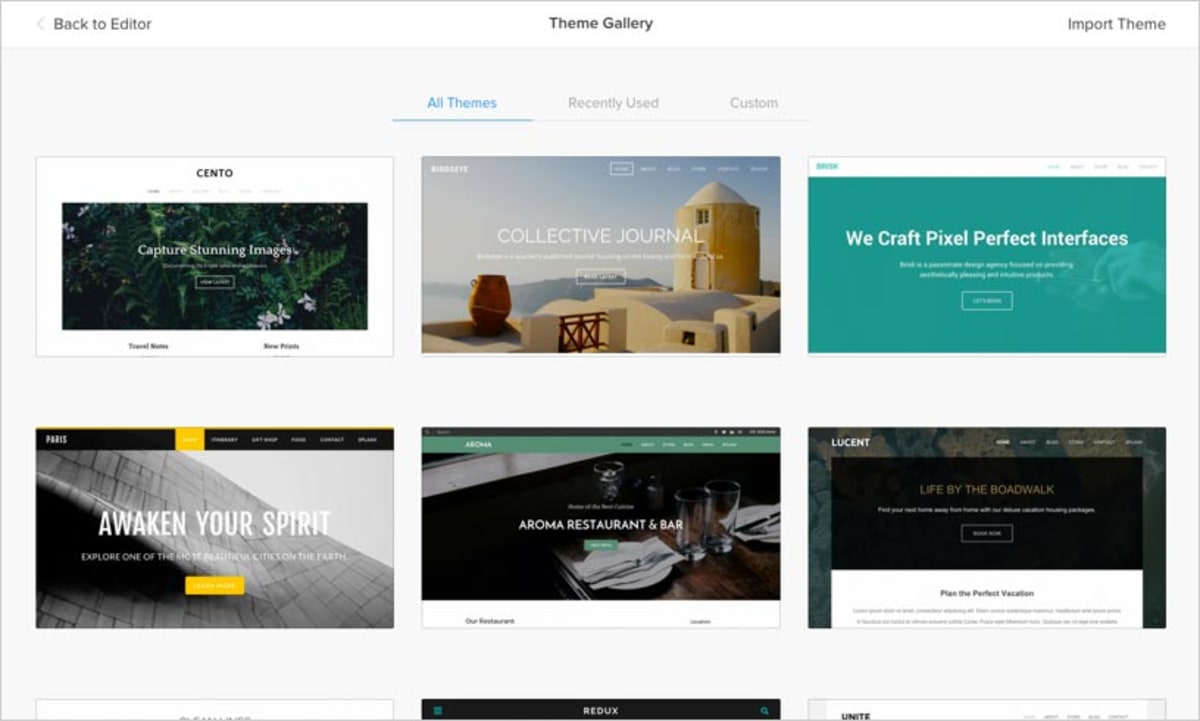The height and width of the screenshot is (721, 1200).
Task: Click the yellow Home tab in Paris preview
Action: click(x=190, y=439)
